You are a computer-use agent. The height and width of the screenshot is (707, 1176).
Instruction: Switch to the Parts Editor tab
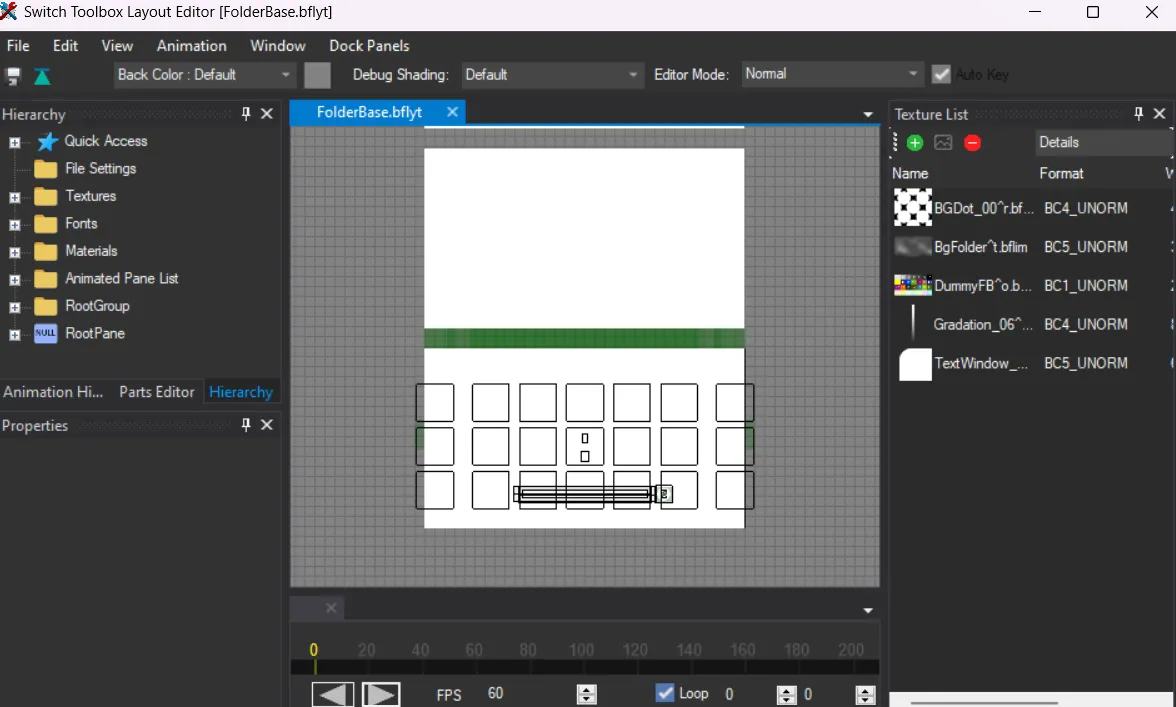click(156, 392)
